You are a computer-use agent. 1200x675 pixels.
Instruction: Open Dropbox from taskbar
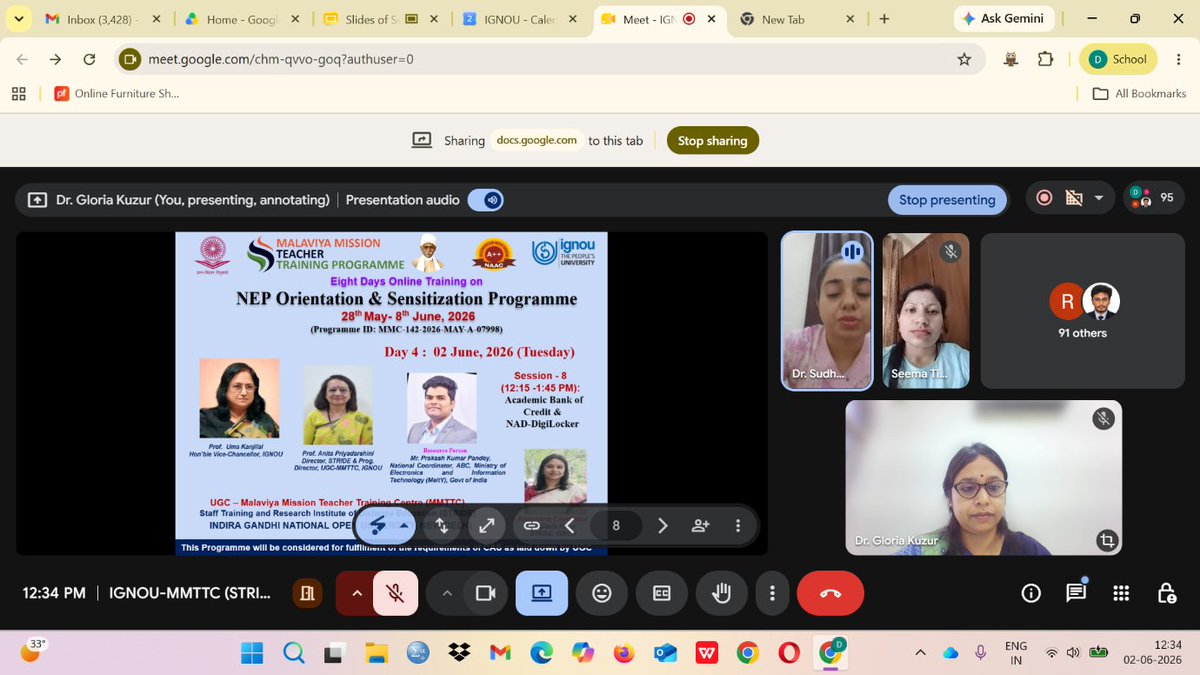click(459, 652)
